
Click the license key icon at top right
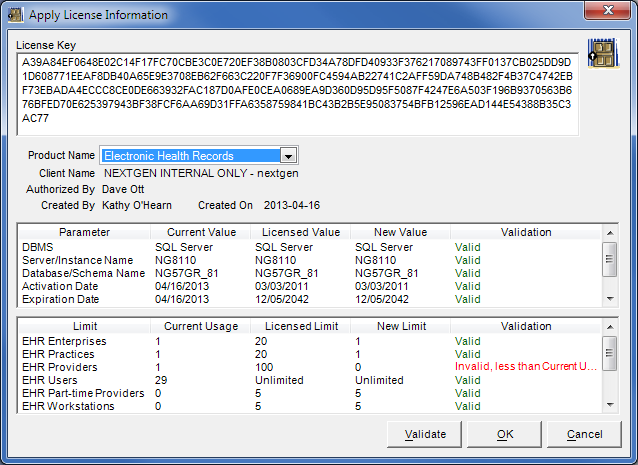point(603,54)
